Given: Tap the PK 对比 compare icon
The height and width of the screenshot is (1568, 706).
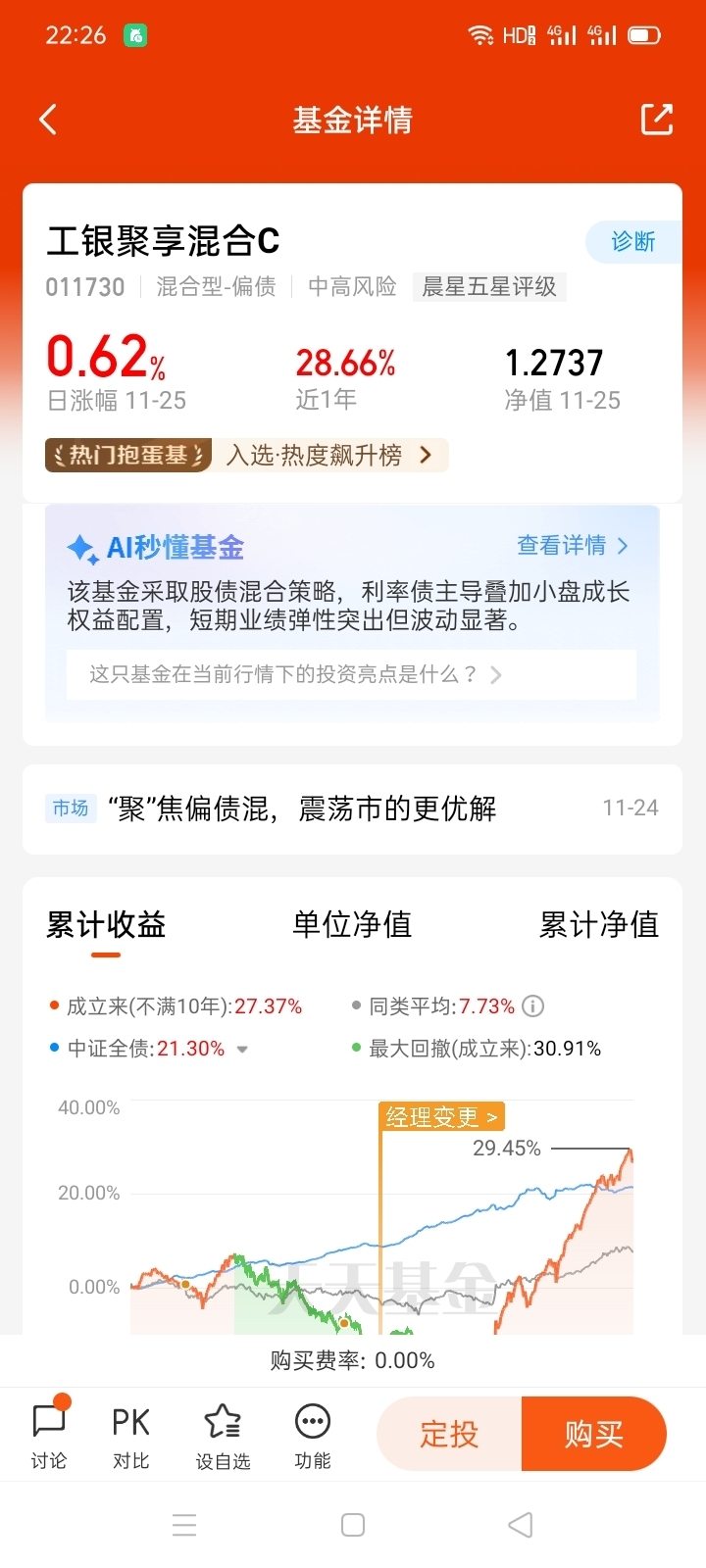Looking at the screenshot, I should pos(130,1435).
